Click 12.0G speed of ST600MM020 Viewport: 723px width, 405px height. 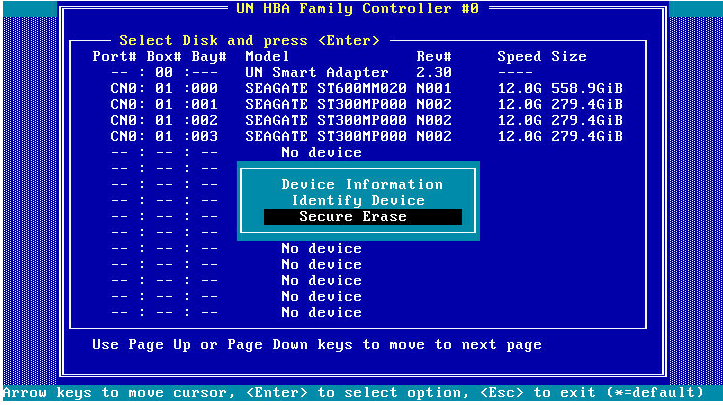pos(520,89)
